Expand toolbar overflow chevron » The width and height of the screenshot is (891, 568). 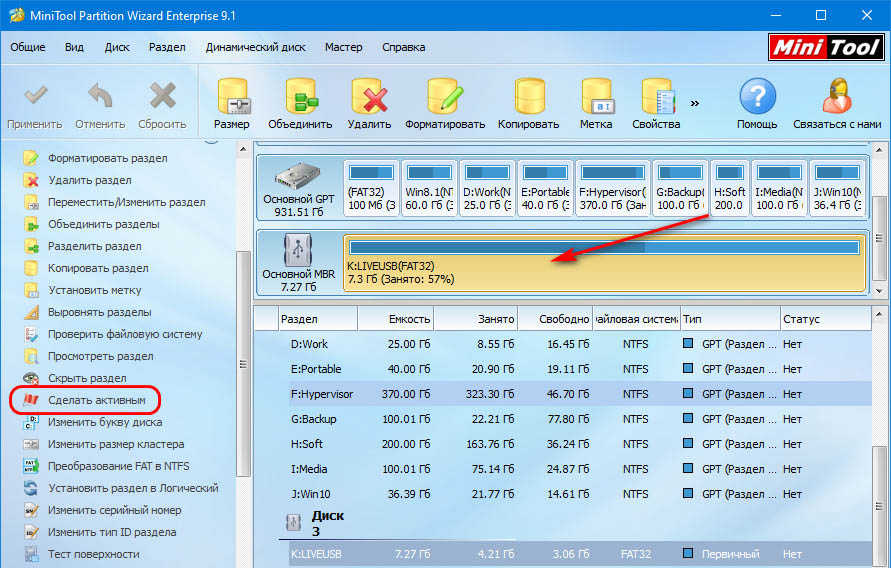(x=694, y=102)
